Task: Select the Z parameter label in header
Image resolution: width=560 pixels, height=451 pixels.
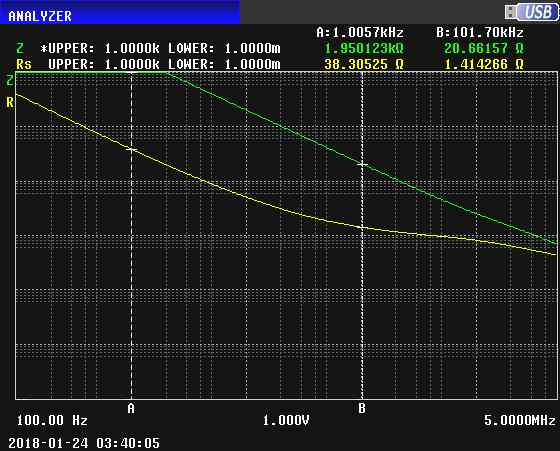Action: [20, 48]
